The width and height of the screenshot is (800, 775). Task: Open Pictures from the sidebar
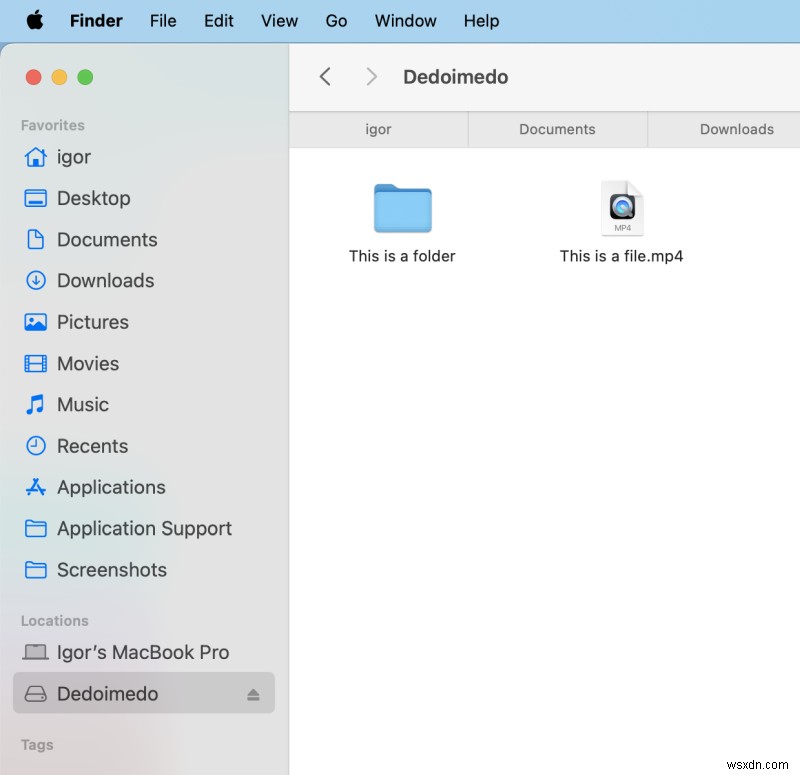pos(93,322)
